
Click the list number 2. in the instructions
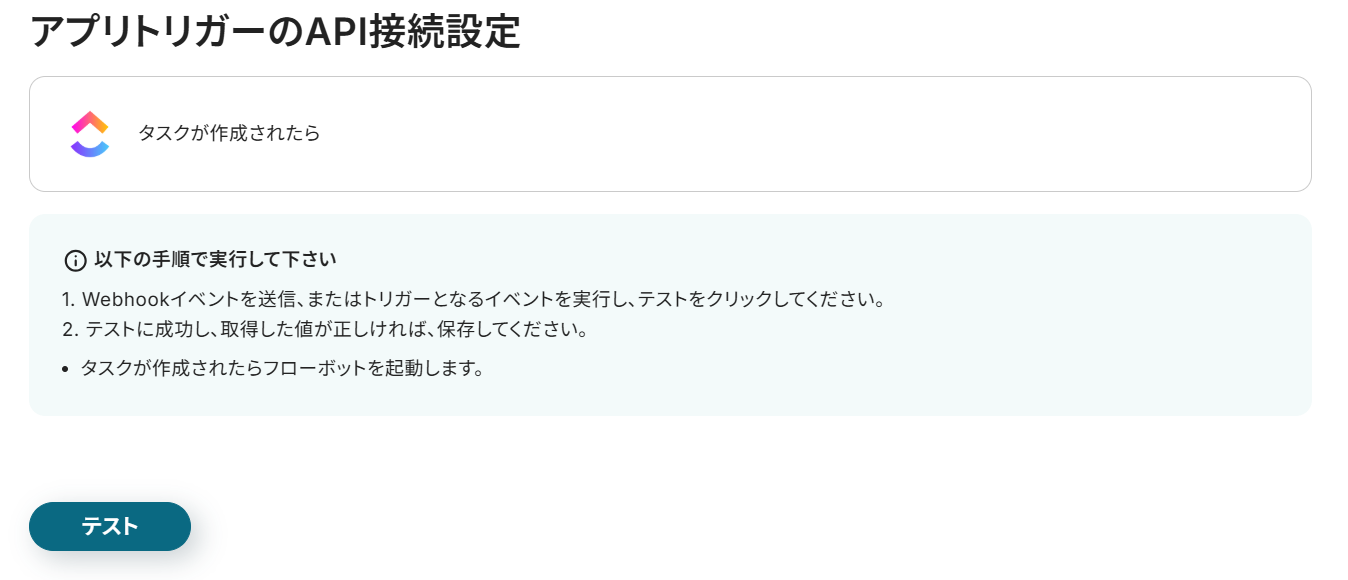70,329
